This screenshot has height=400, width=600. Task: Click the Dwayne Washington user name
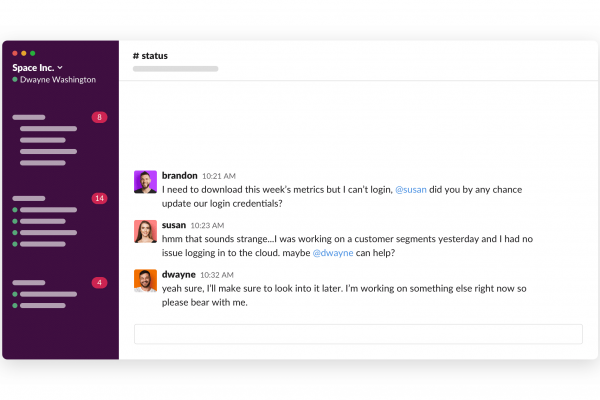[x=58, y=80]
